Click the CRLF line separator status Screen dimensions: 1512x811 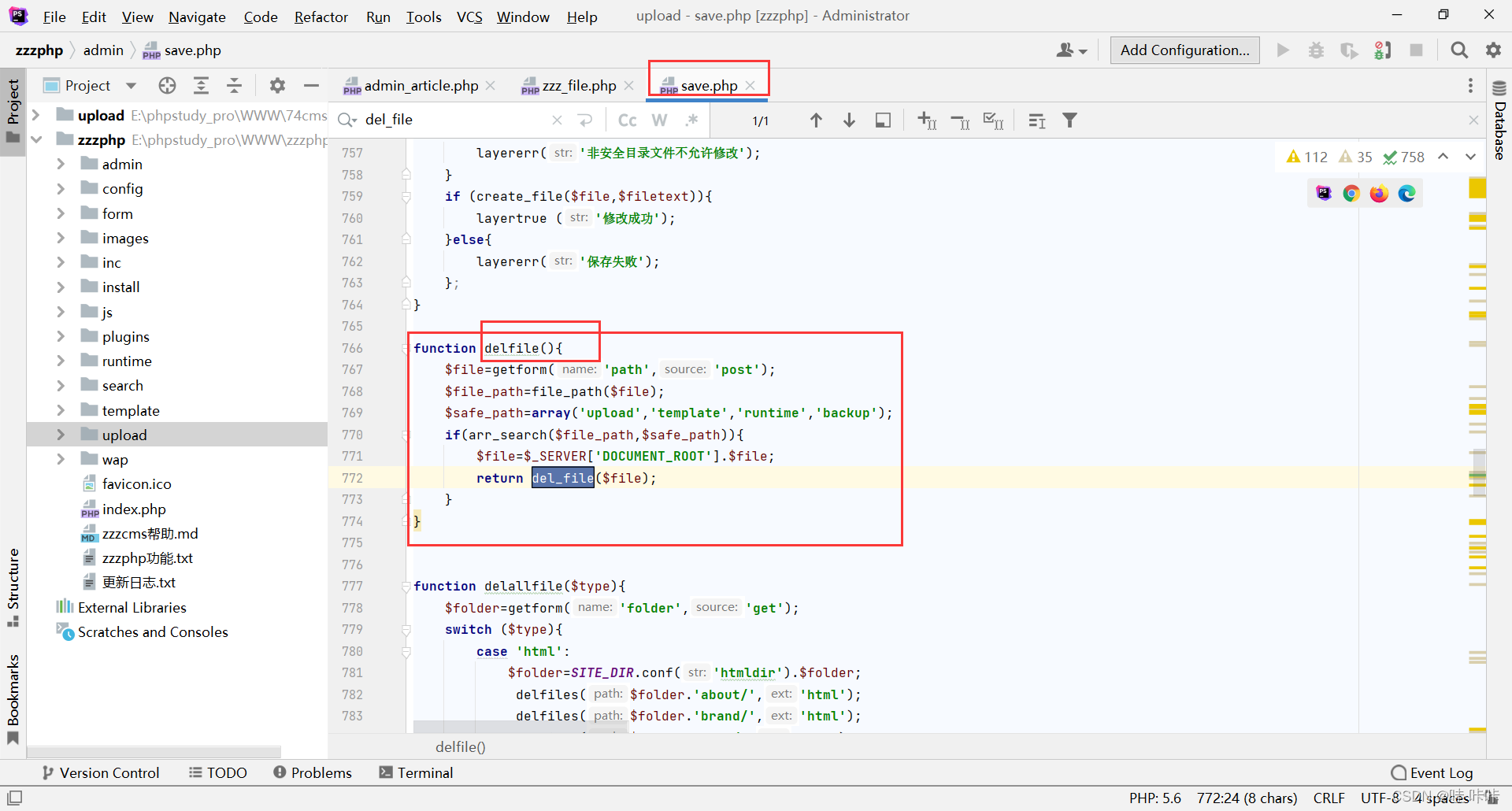[1329, 798]
